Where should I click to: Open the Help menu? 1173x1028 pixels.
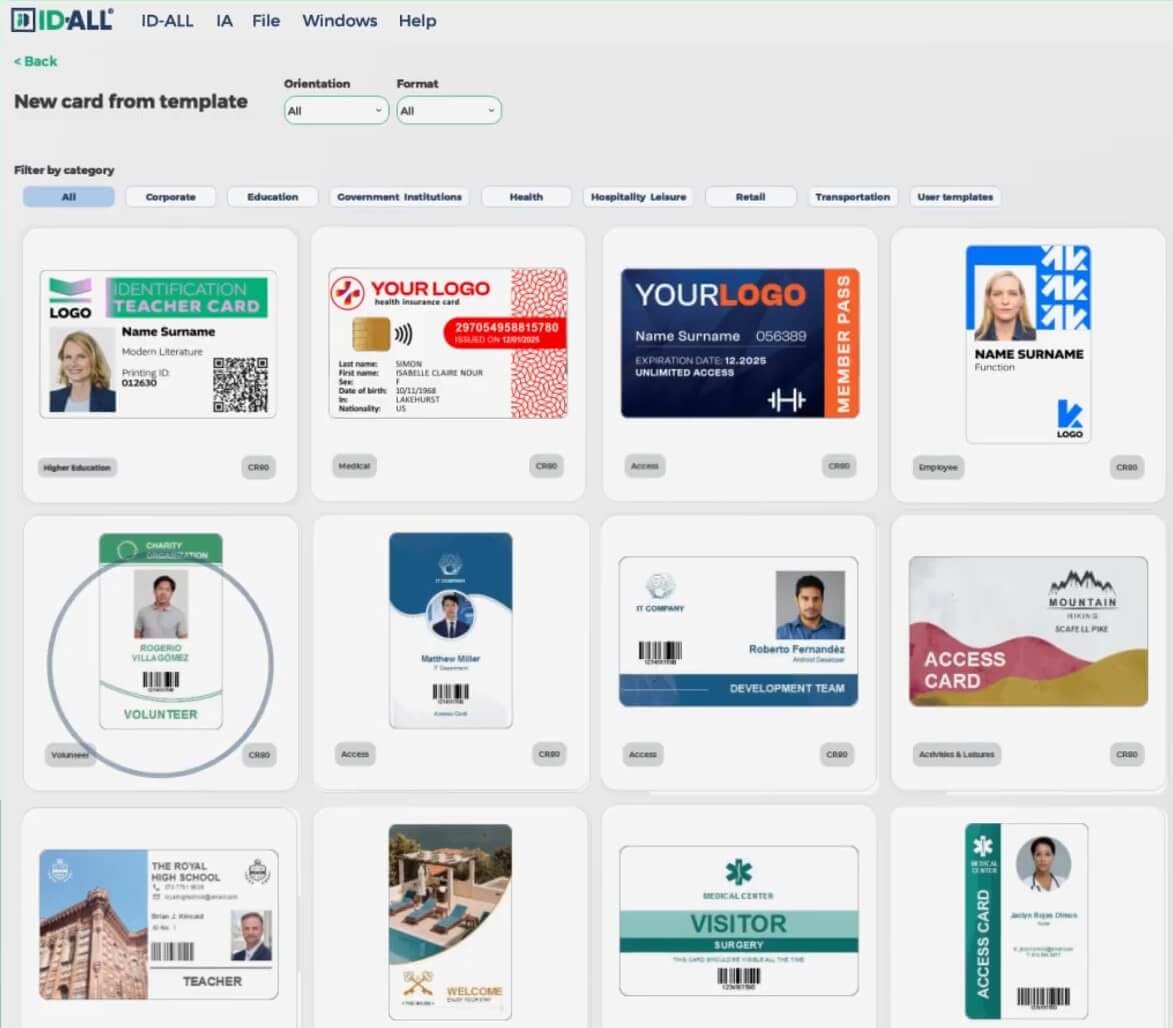(417, 21)
